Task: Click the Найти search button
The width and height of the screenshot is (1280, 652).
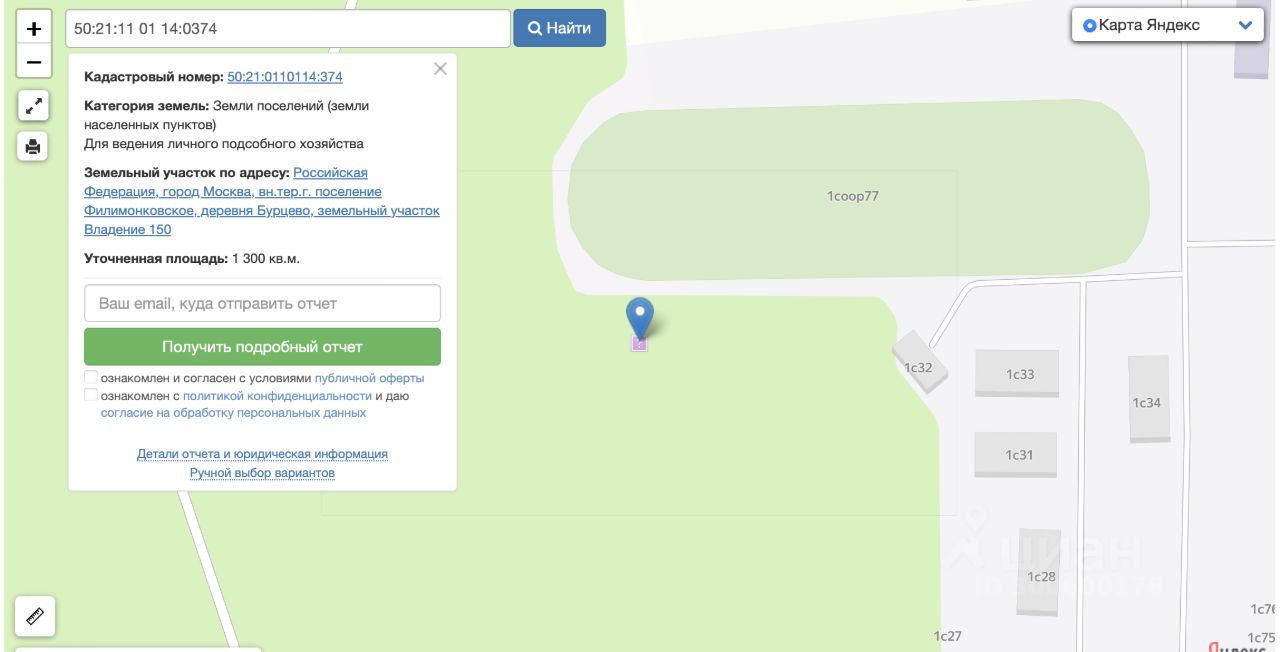Action: pyautogui.click(x=560, y=28)
